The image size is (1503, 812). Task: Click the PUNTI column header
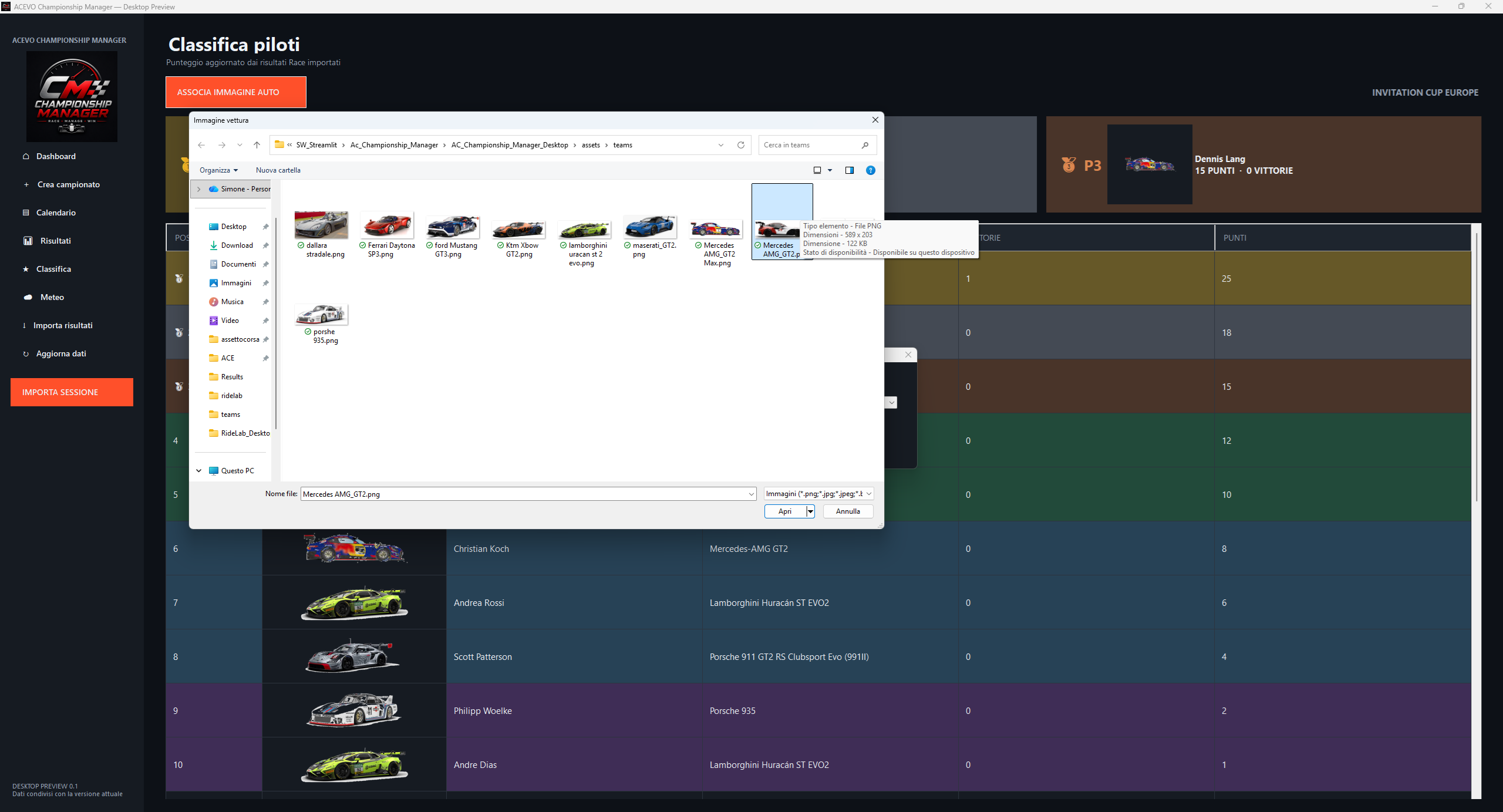coord(1235,238)
